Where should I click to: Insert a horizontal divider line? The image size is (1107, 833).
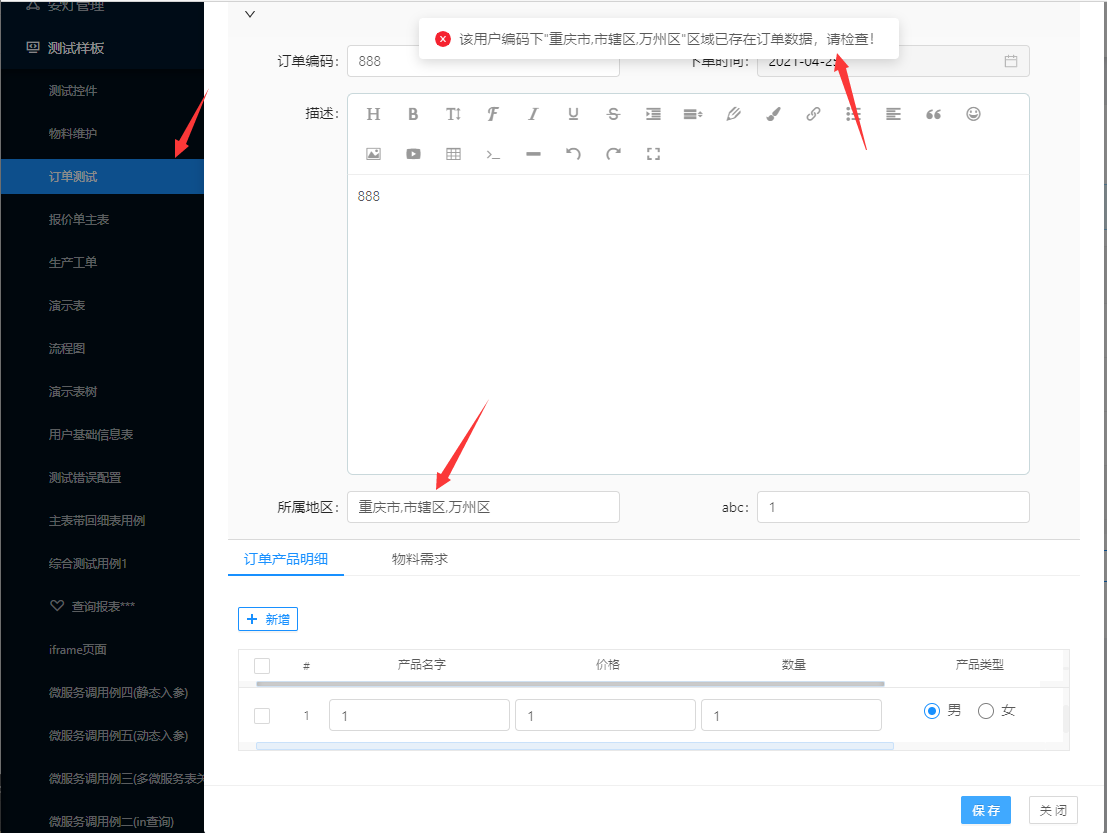point(533,154)
